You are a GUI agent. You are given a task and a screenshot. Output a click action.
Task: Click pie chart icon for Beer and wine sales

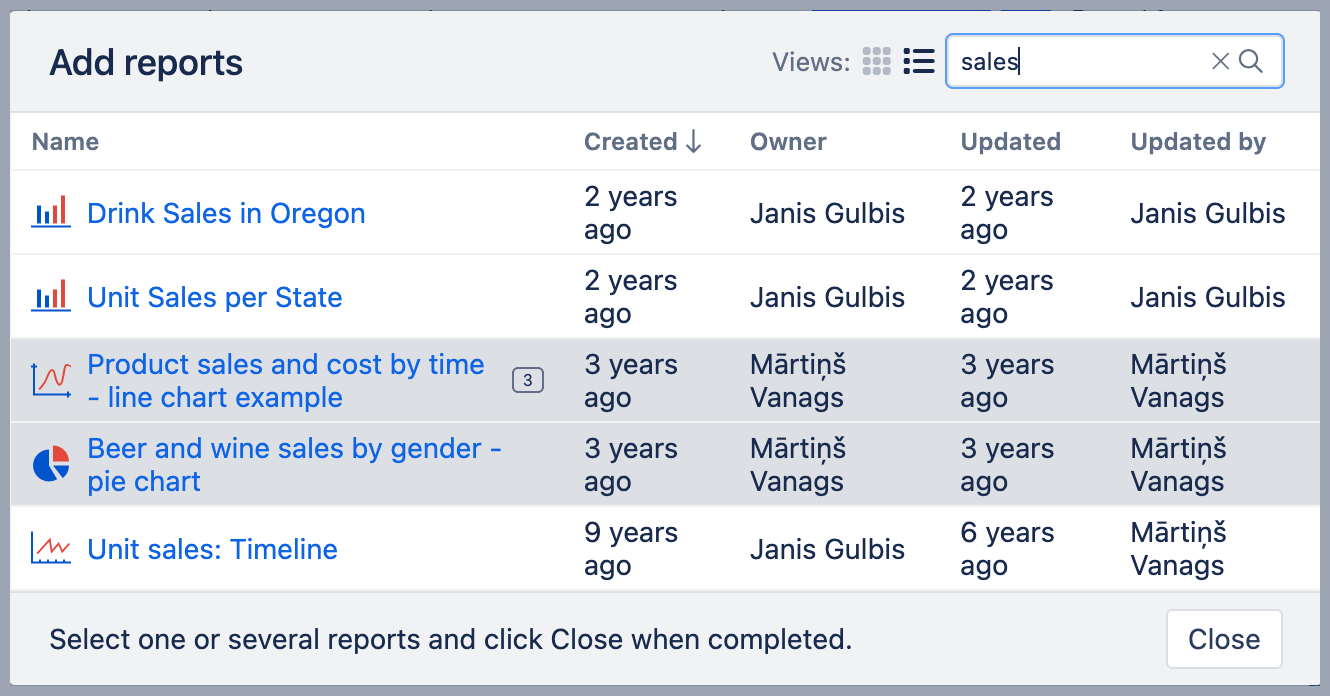pyautogui.click(x=51, y=465)
